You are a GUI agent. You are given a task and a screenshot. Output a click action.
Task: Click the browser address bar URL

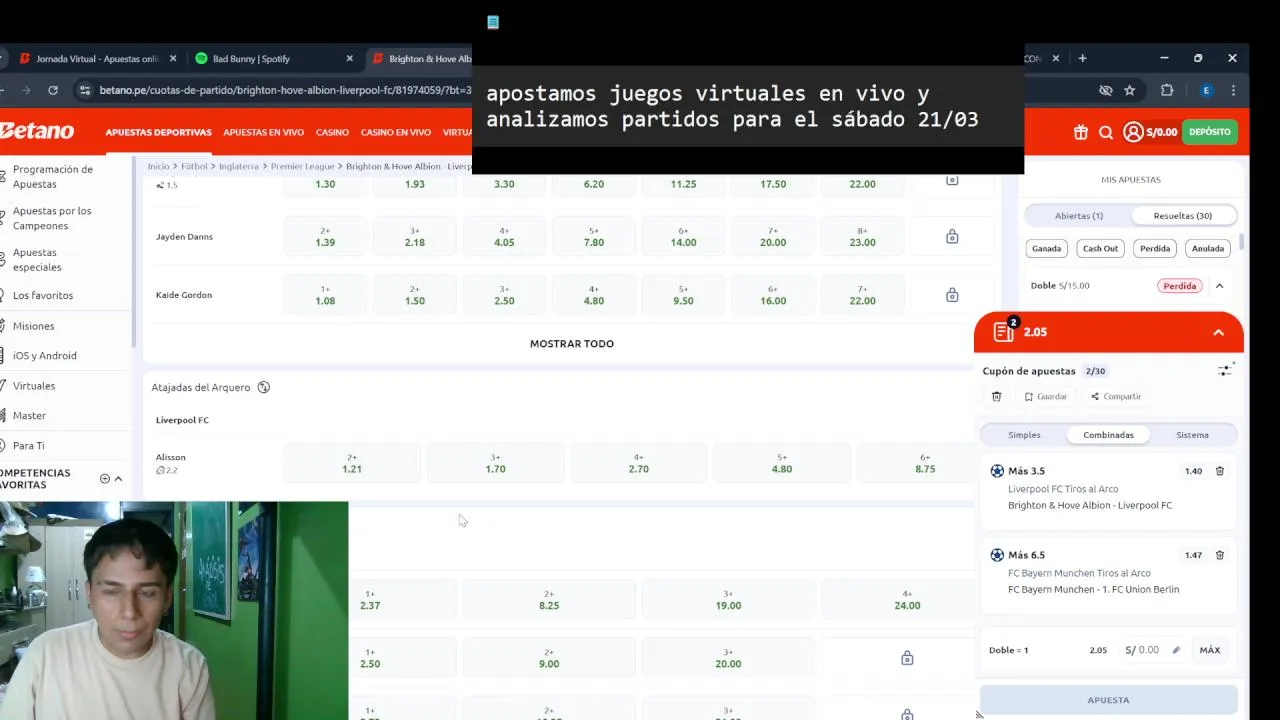285,90
